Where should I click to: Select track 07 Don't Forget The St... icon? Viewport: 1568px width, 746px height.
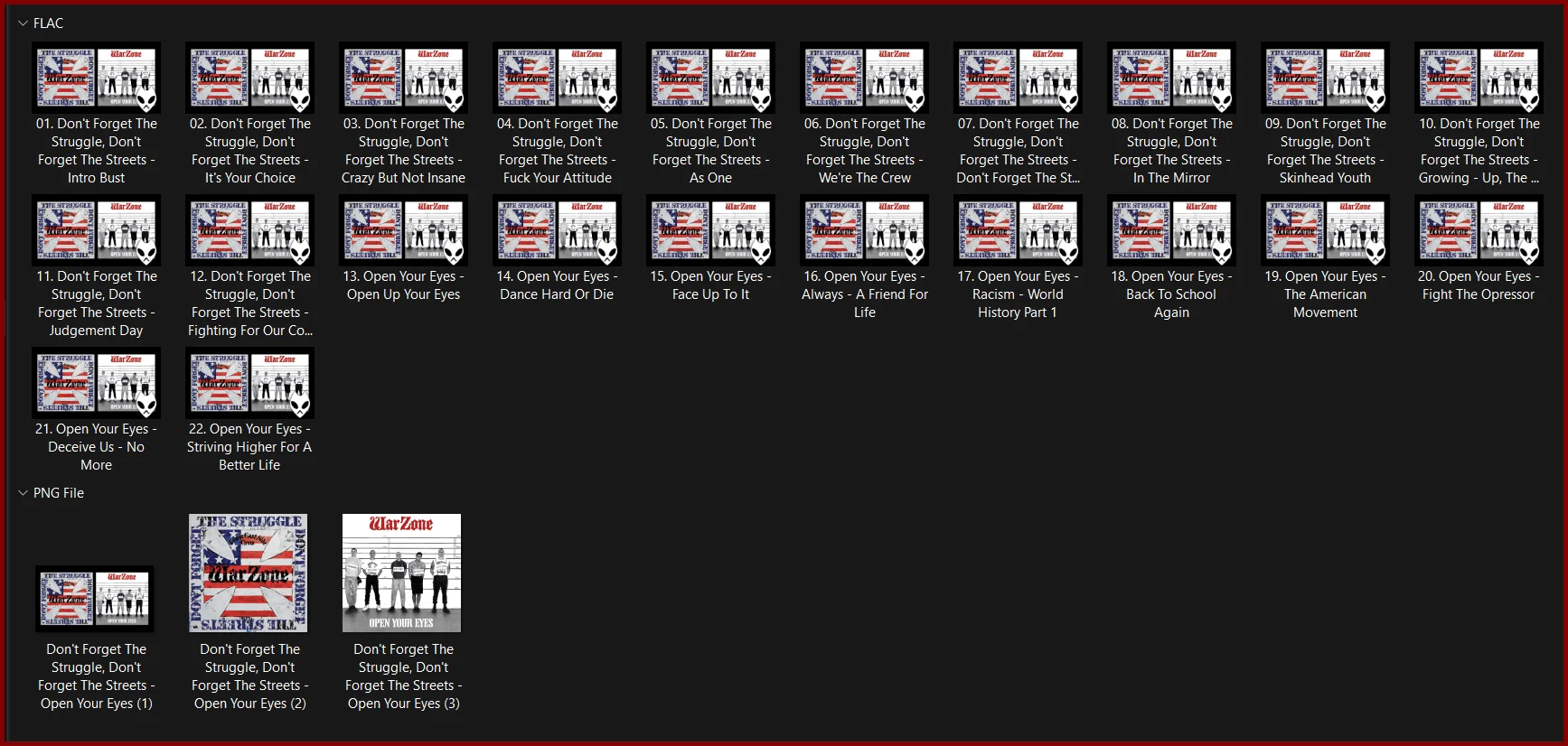click(1019, 78)
